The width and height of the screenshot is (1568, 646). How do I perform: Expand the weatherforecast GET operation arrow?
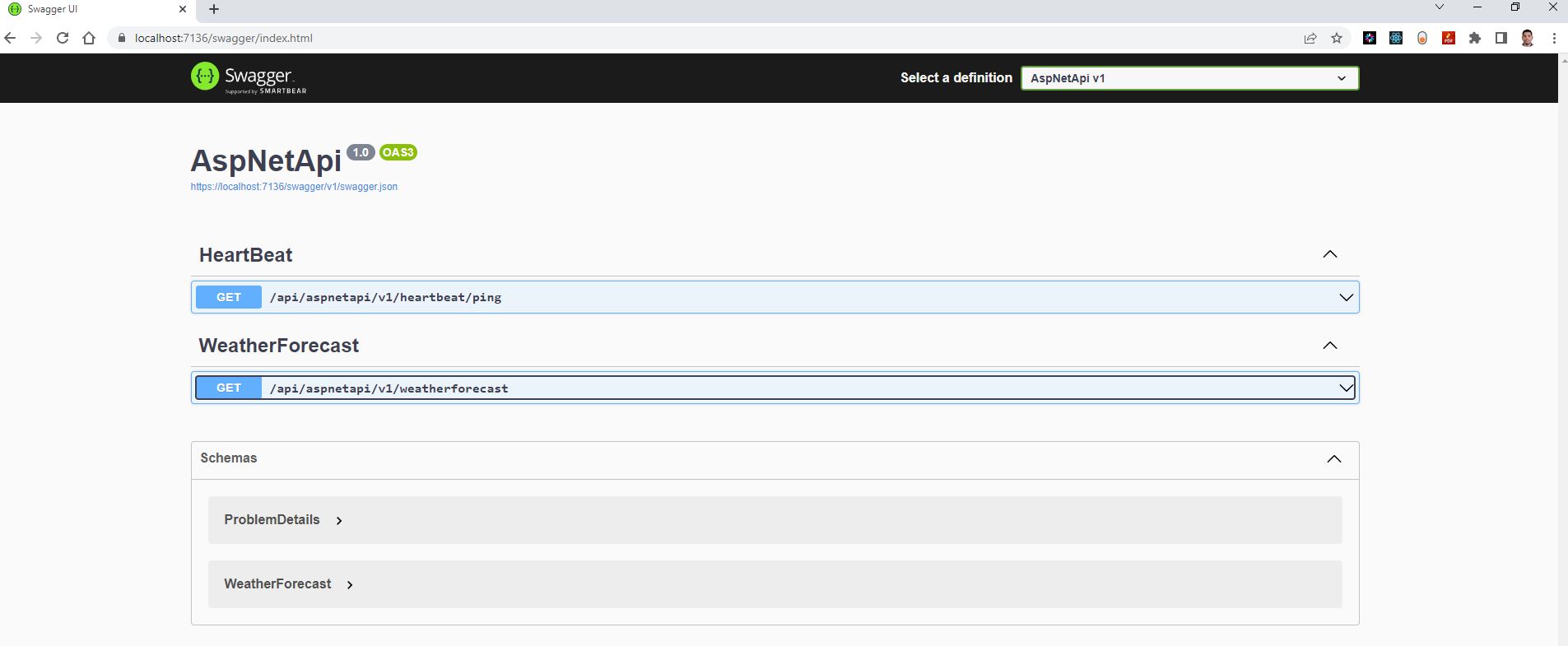(x=1347, y=388)
